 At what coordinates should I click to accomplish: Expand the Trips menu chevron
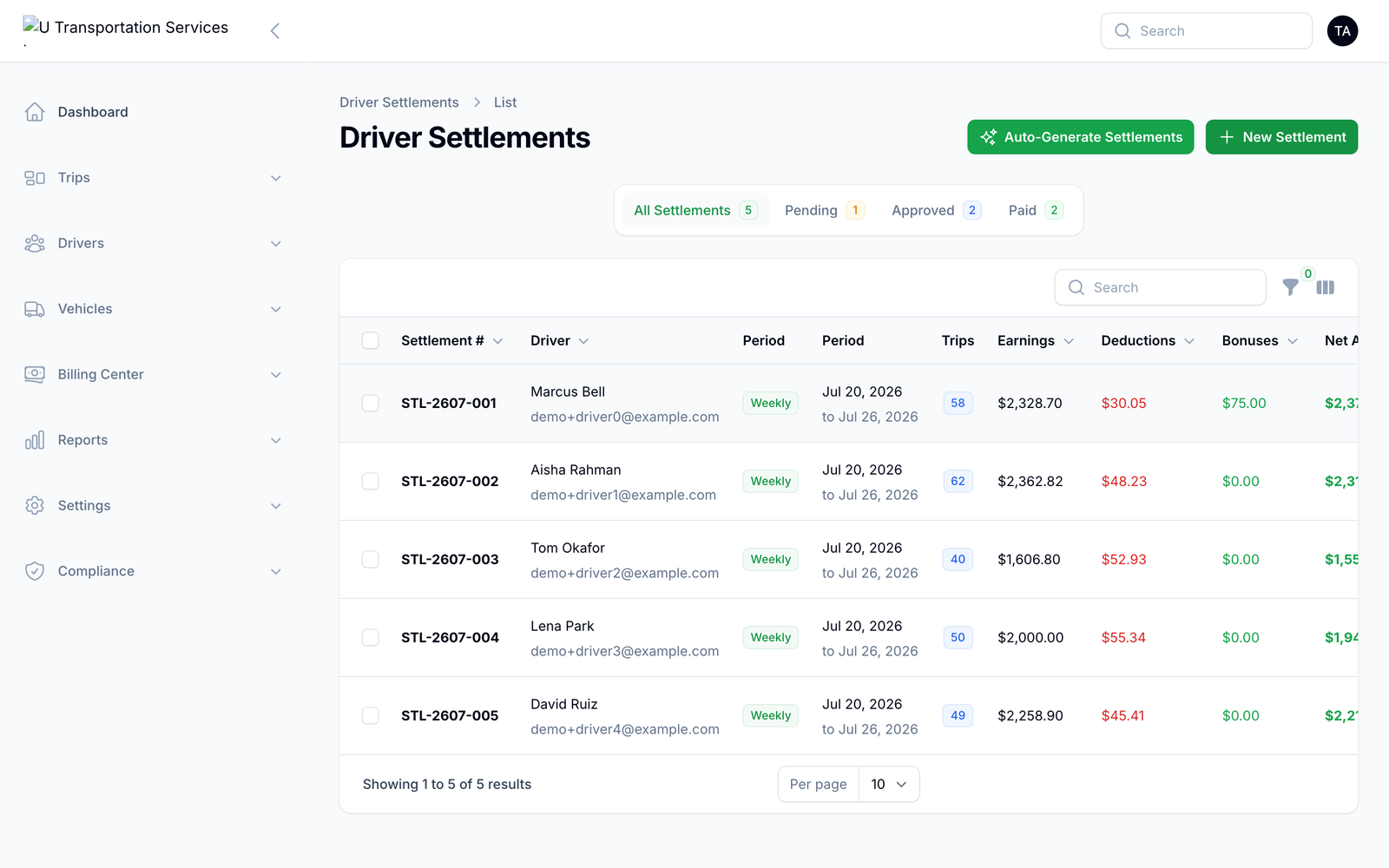point(276,178)
